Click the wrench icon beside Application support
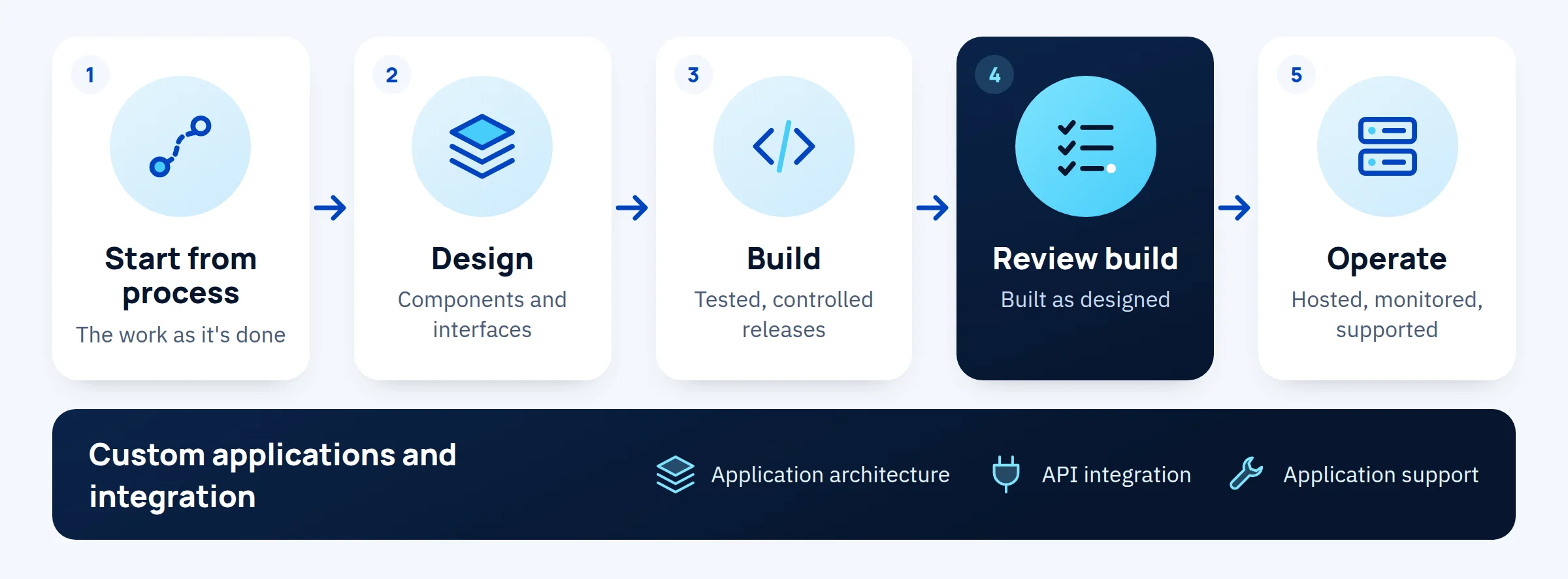Screen dimensions: 1568x579 1246,474
